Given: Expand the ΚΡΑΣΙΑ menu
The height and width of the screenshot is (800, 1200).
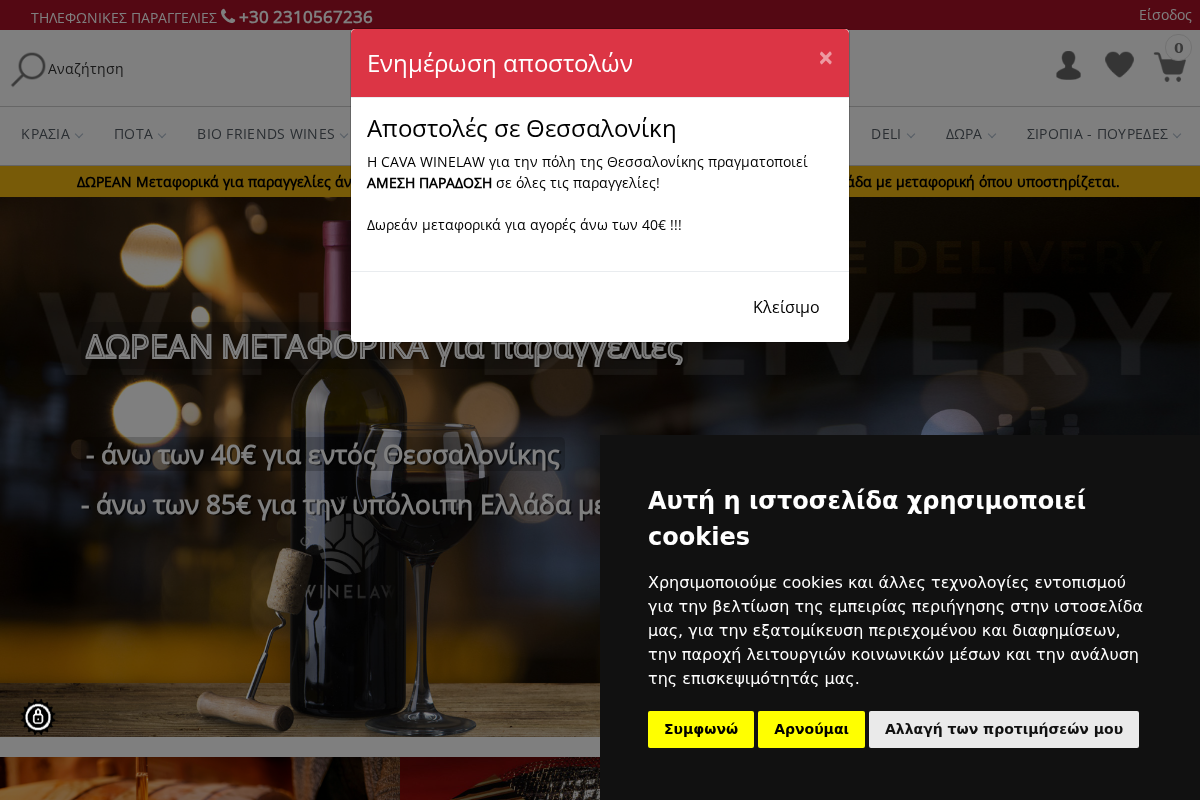Looking at the screenshot, I should (x=52, y=134).
